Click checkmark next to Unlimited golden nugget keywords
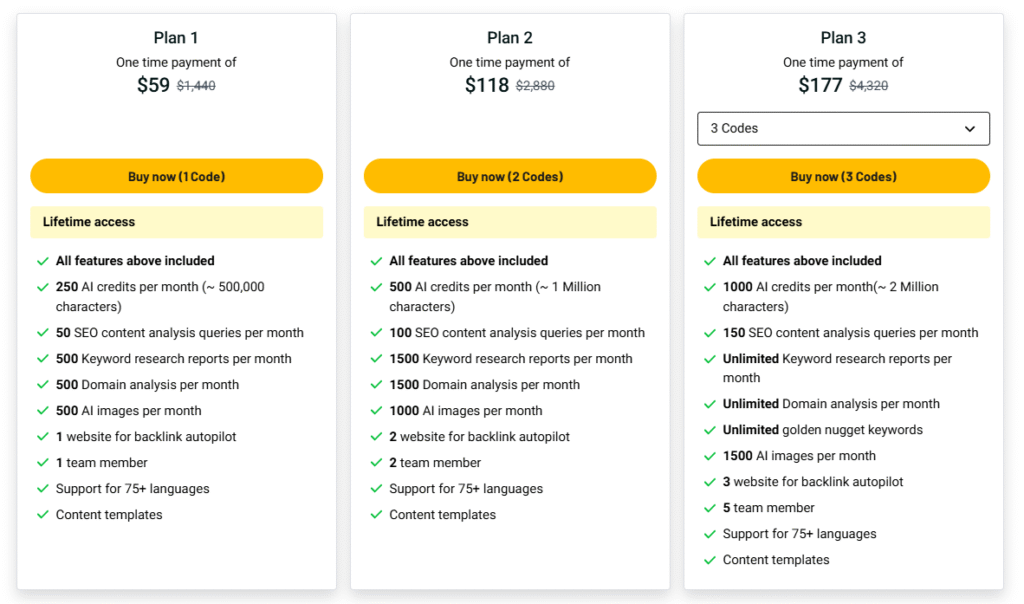Screen dimensions: 1024x604 click(x=710, y=430)
